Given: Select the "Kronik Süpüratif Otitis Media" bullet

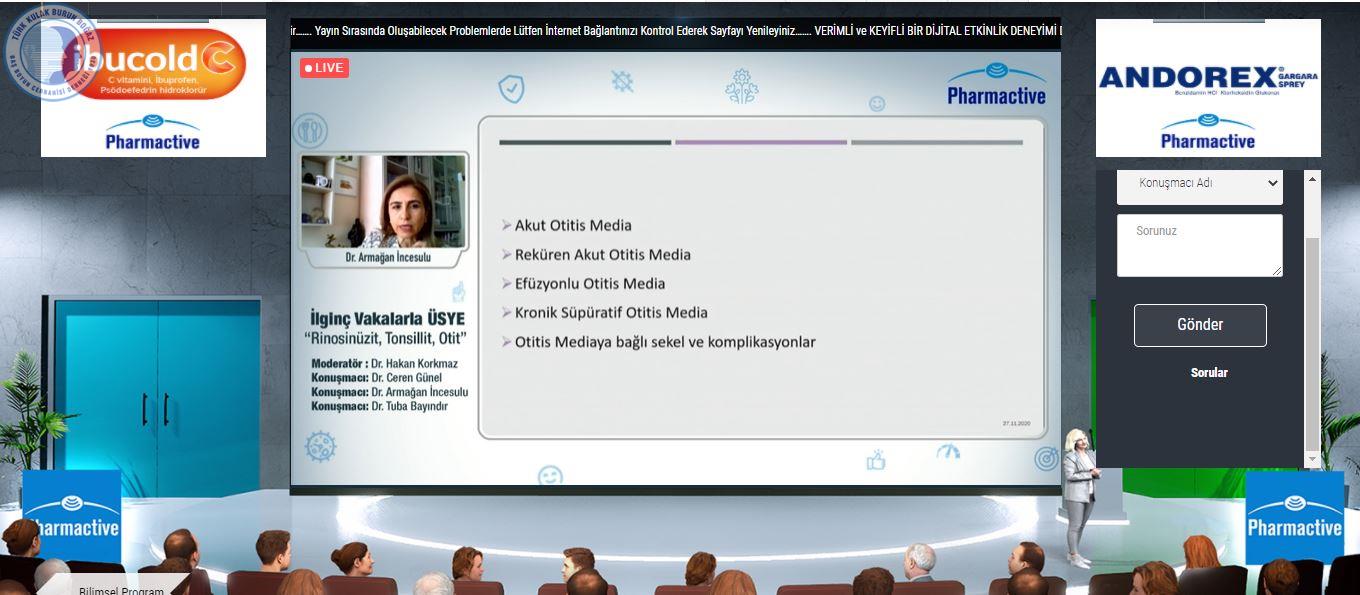Looking at the screenshot, I should (x=611, y=313).
